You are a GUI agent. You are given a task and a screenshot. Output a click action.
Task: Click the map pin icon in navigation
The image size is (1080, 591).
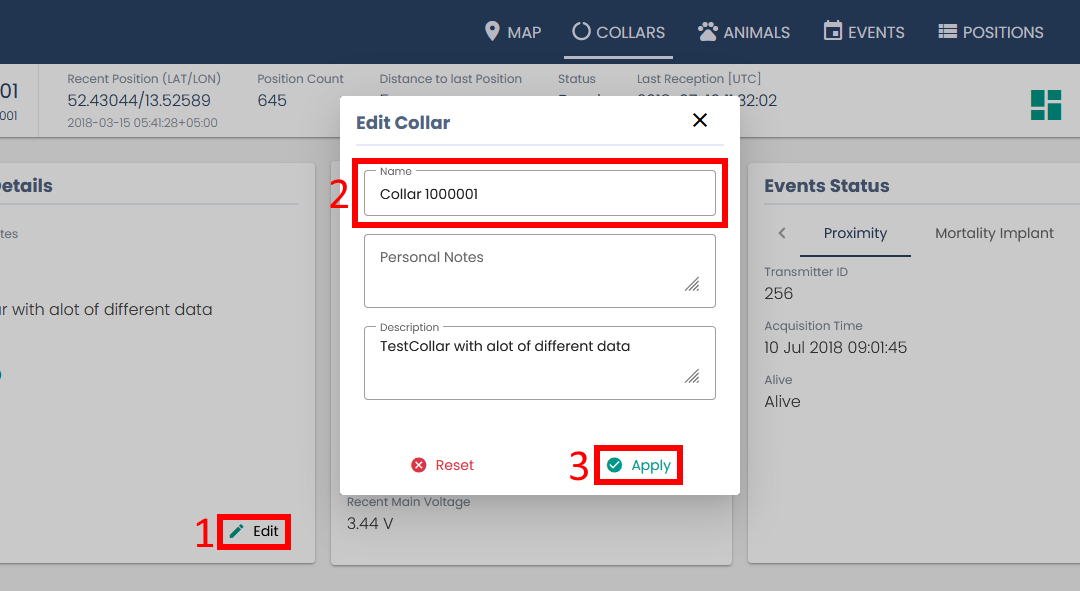coord(492,32)
